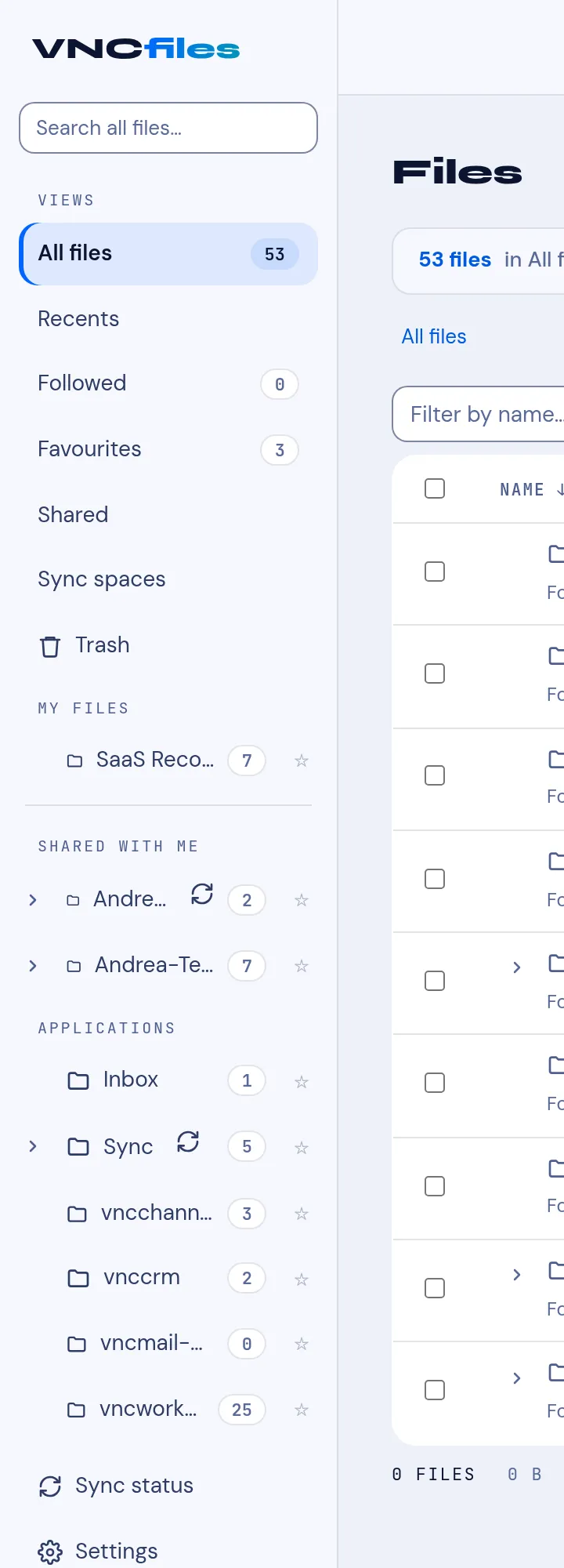
Task: Click the 53 files summary link
Action: tap(455, 260)
